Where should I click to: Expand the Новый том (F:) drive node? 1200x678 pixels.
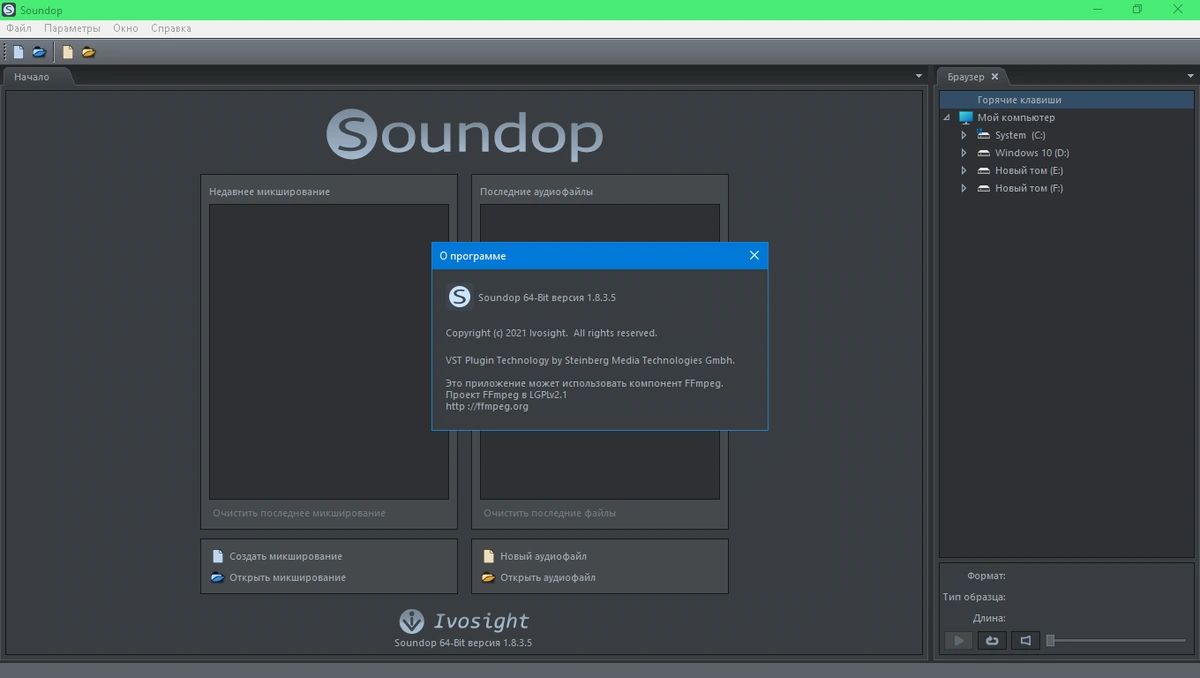click(x=964, y=188)
